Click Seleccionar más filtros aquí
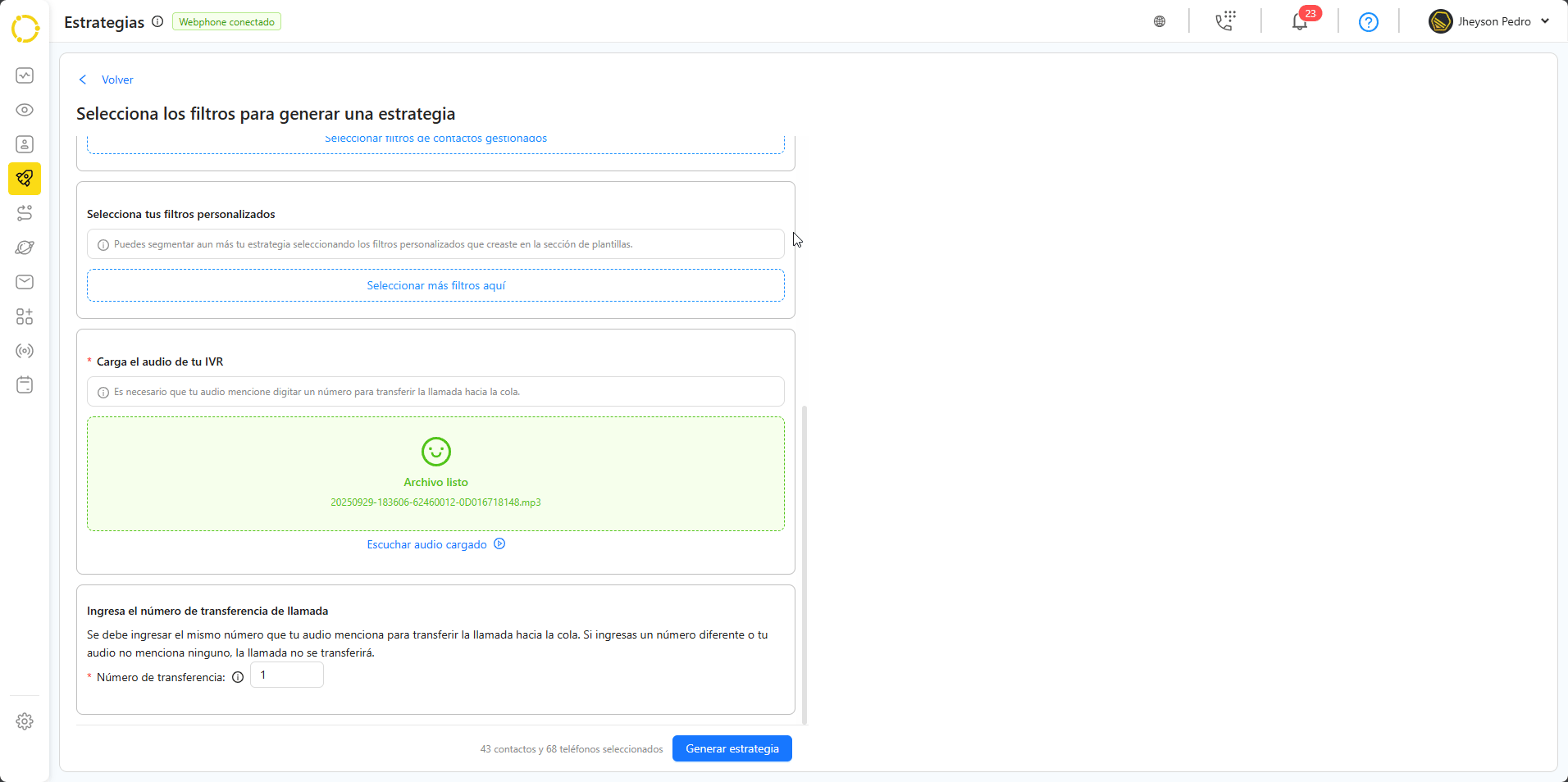Viewport: 1568px width, 782px height. tap(435, 285)
